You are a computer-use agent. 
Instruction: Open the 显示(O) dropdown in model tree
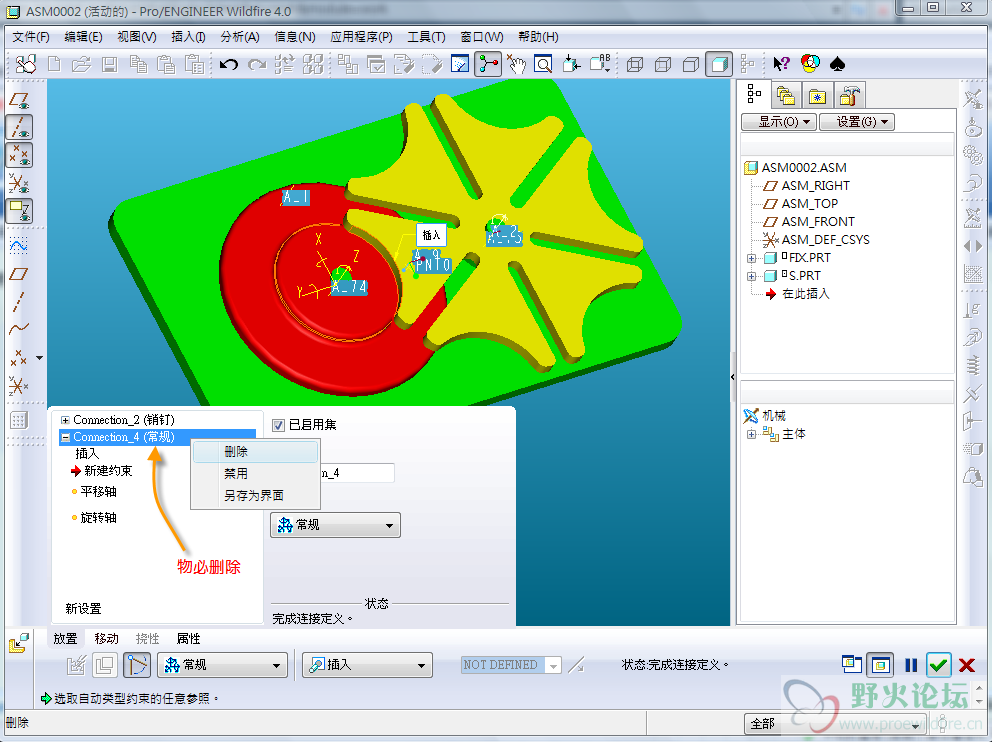[778, 122]
